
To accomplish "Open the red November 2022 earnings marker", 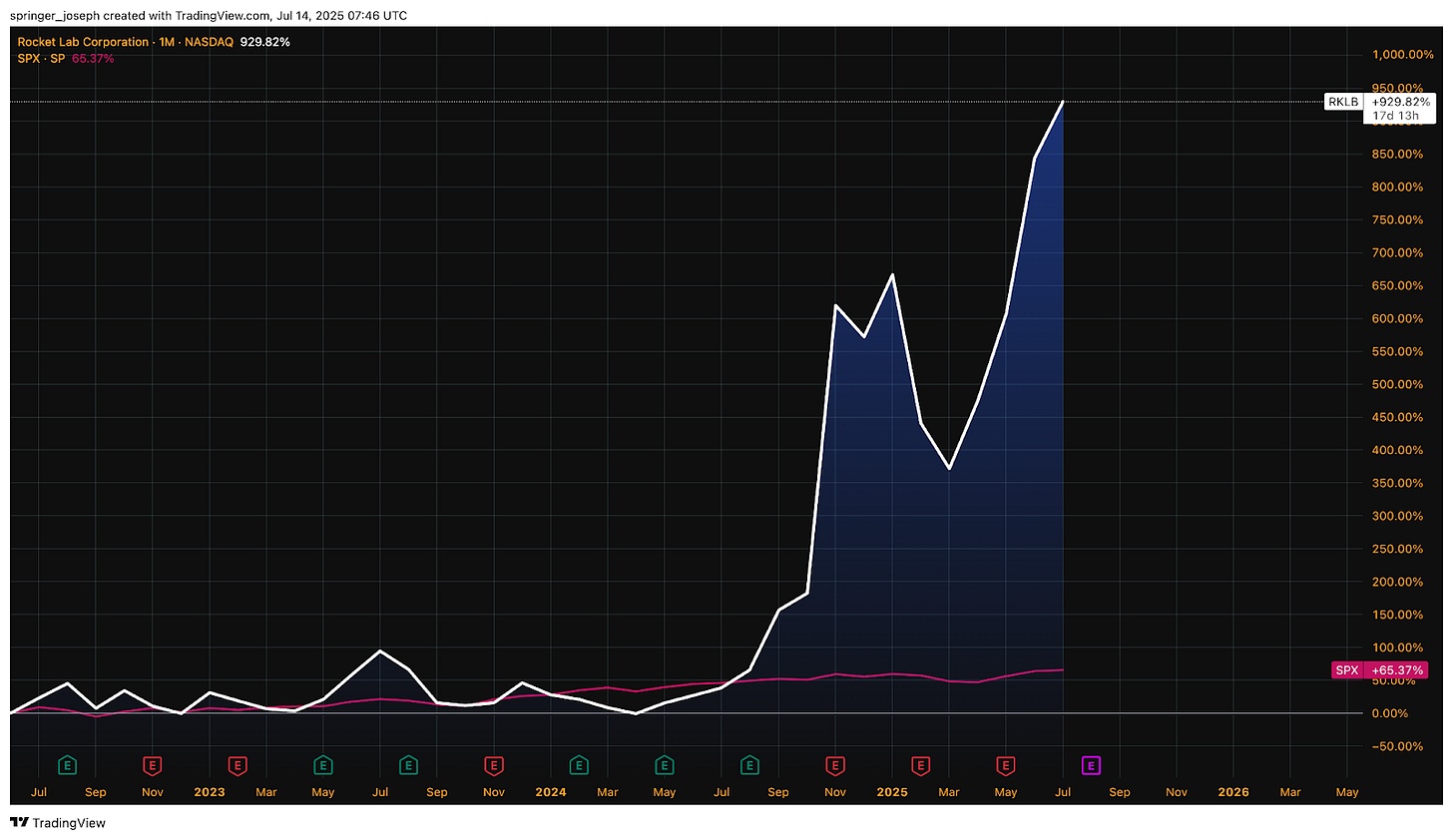I will pos(152,766).
